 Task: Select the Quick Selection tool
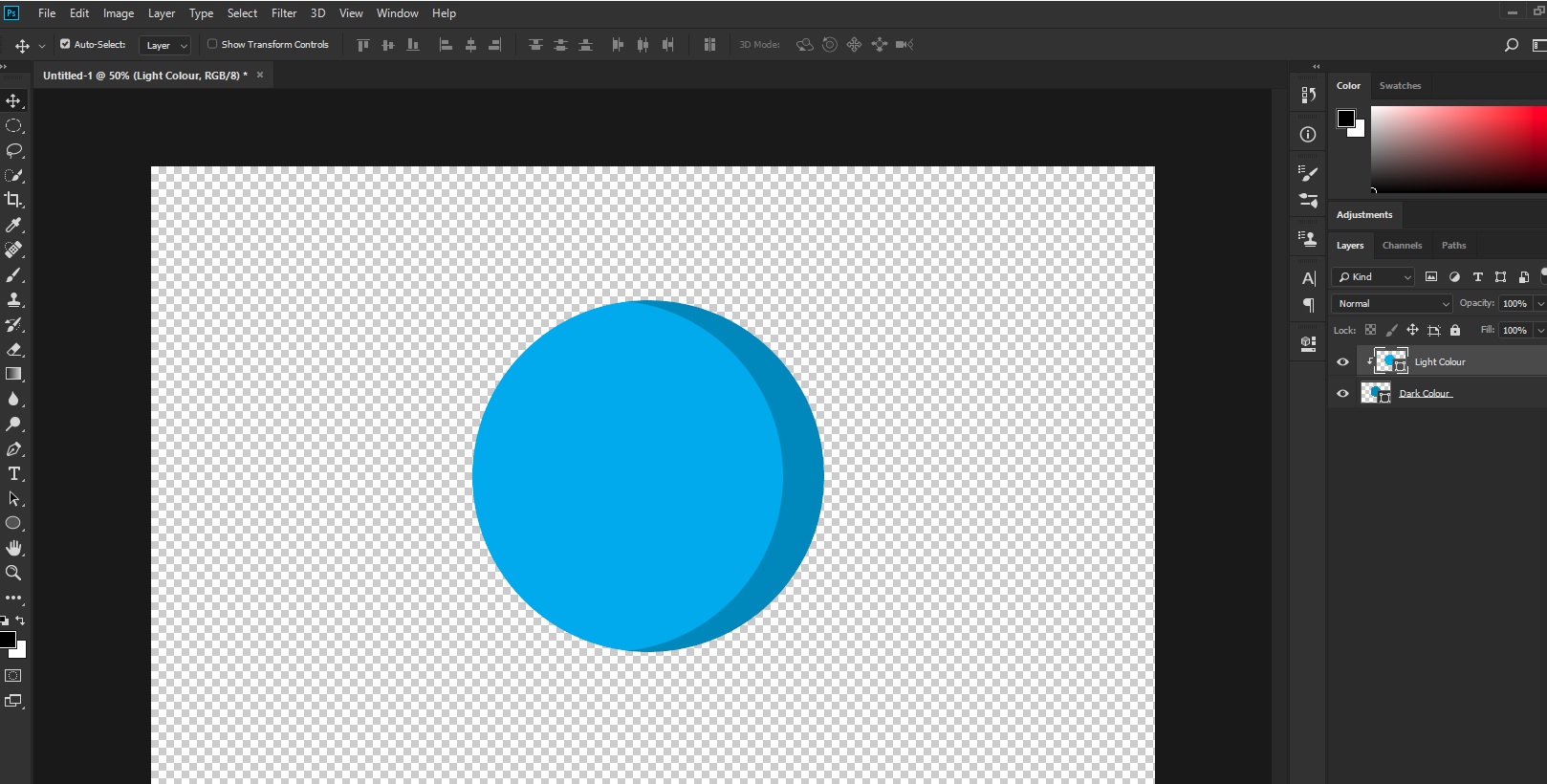(x=13, y=175)
